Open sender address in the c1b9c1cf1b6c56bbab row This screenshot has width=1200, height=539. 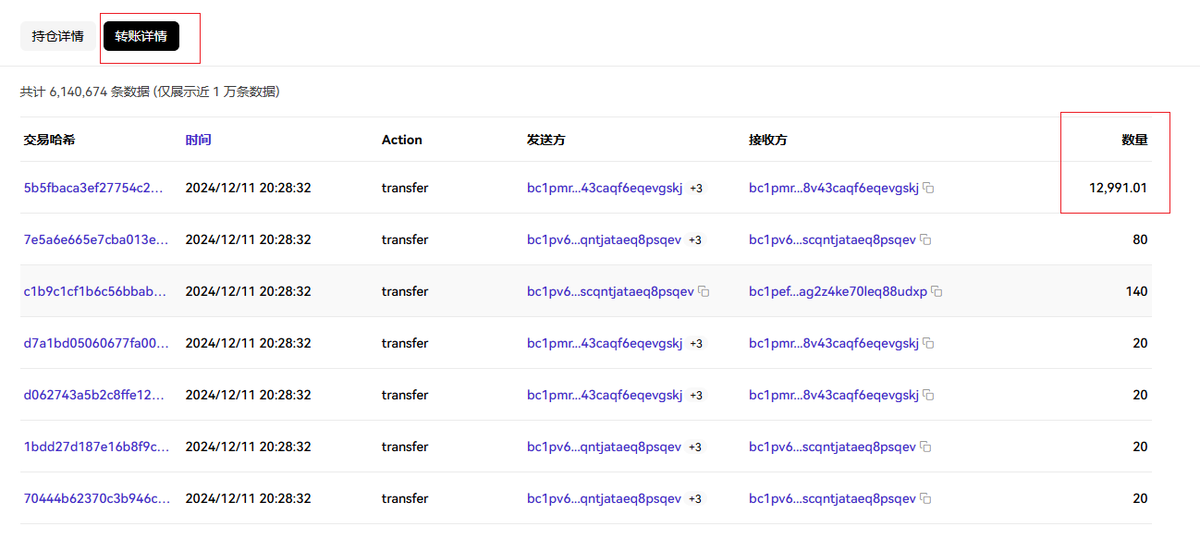[610, 292]
